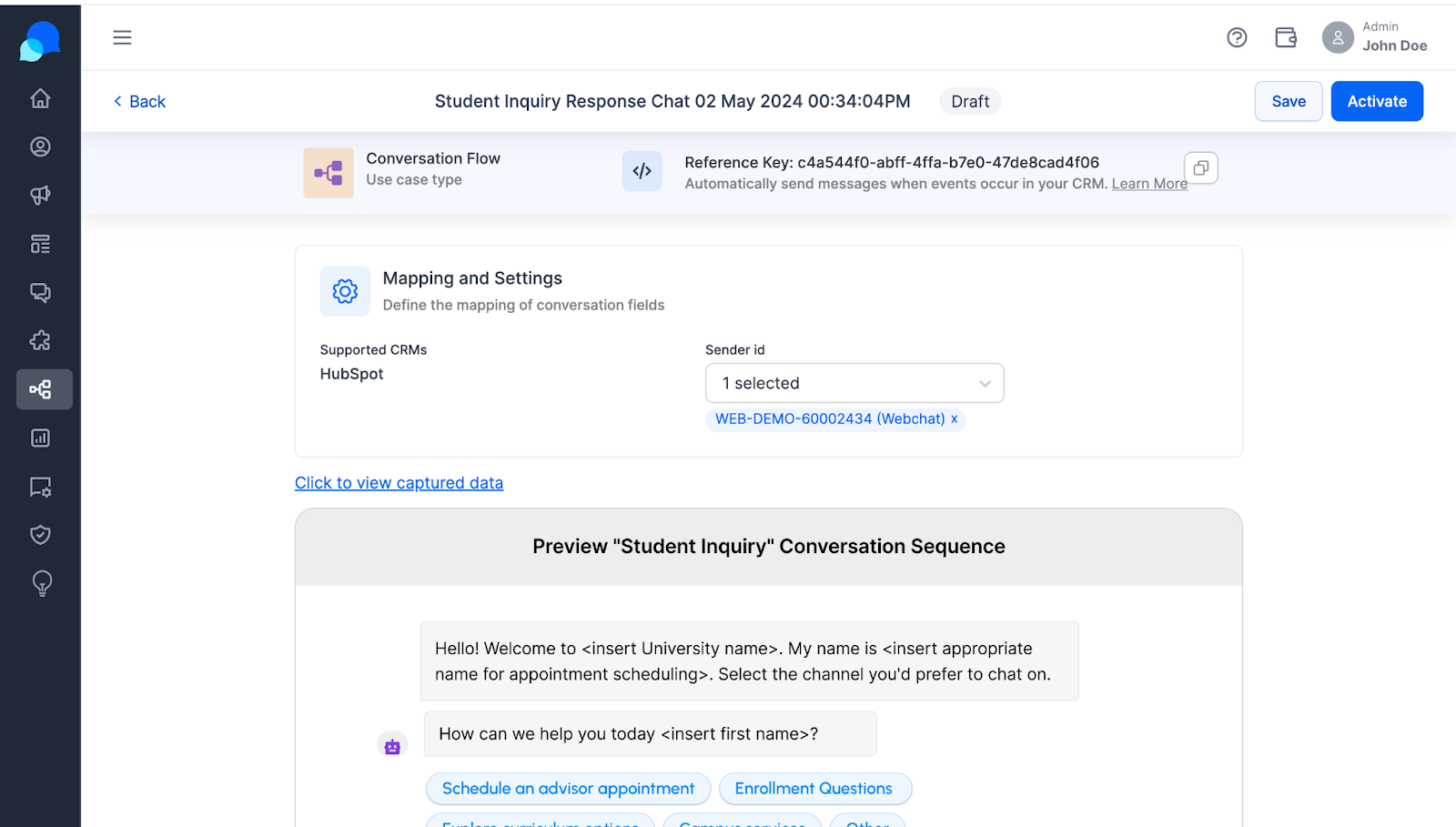Activate the Student Inquiry flow
Viewport: 1456px width, 827px height.
click(1377, 101)
